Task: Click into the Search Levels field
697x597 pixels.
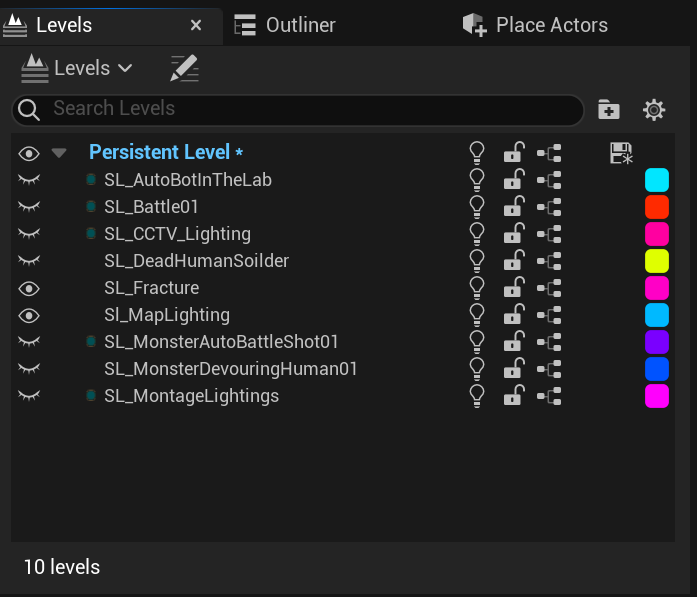Action: click(300, 109)
